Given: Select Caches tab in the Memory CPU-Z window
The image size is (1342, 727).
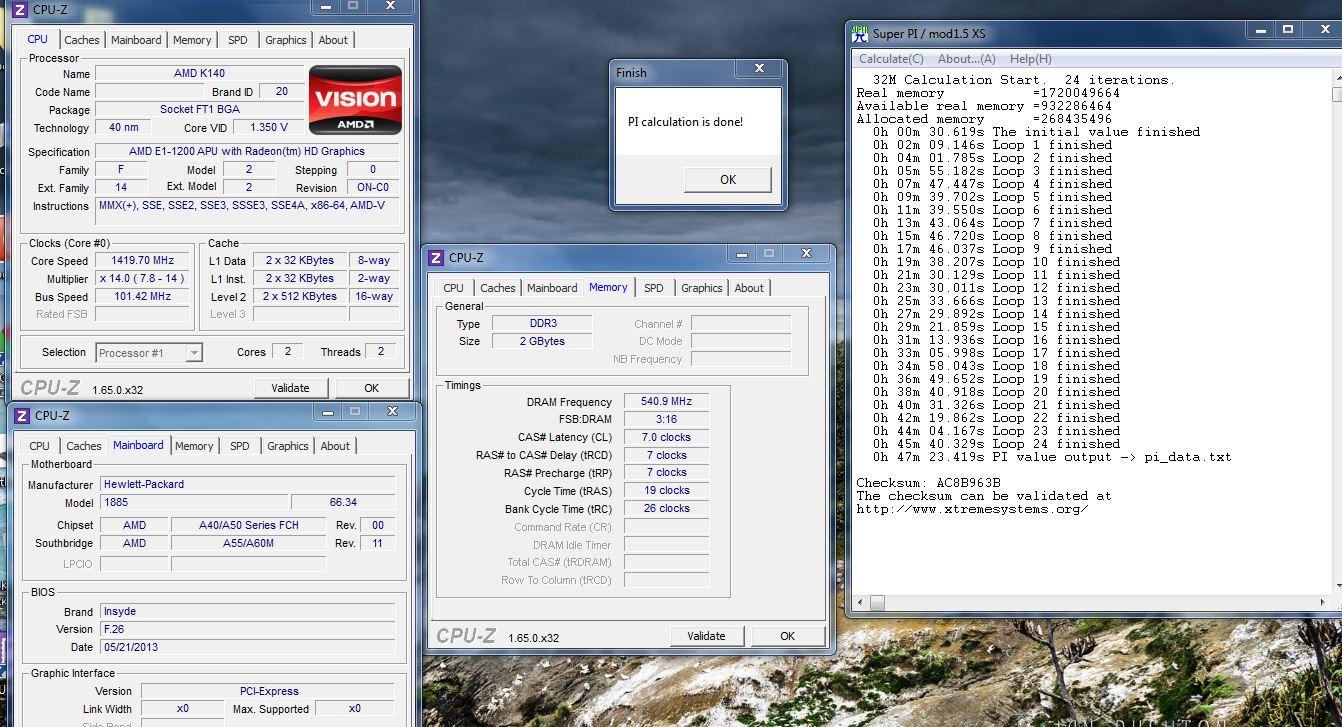Looking at the screenshot, I should coord(498,288).
